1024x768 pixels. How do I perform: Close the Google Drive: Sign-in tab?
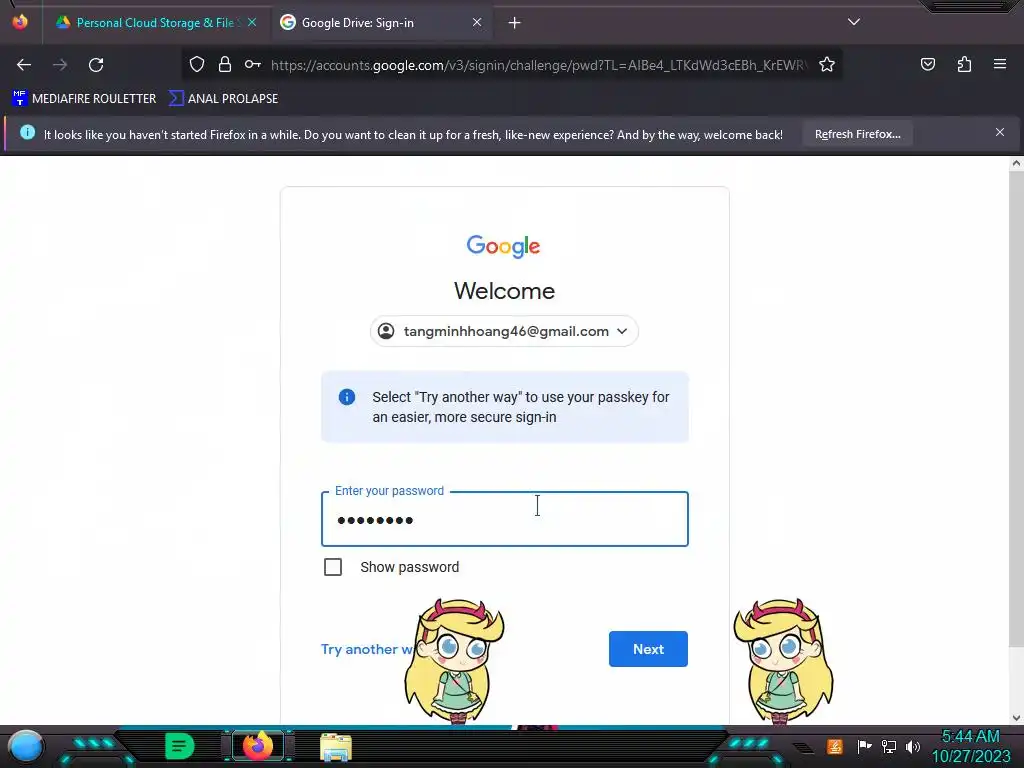[x=477, y=22]
